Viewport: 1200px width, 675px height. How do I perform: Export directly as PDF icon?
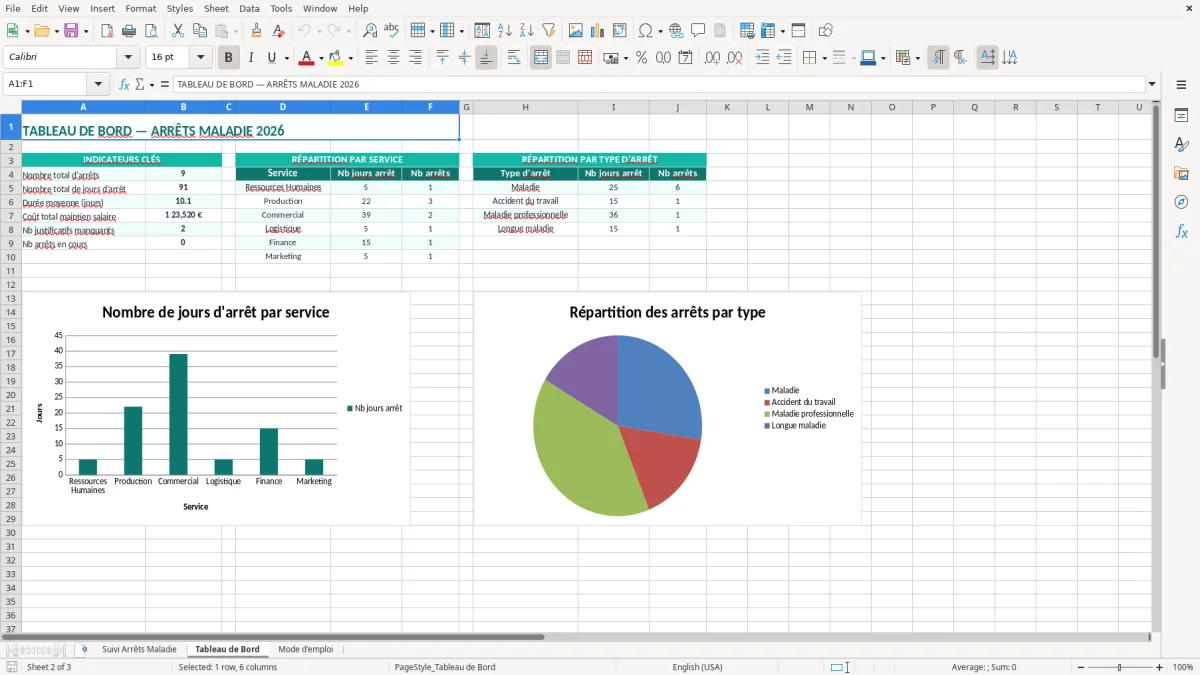(x=107, y=31)
